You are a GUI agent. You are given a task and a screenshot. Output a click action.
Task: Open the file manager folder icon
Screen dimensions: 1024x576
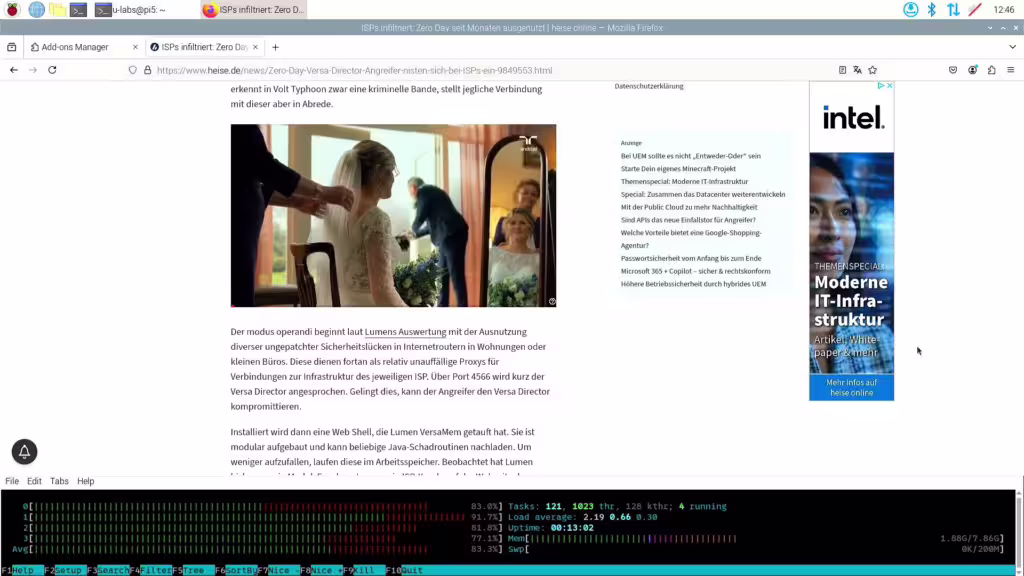pyautogui.click(x=57, y=9)
